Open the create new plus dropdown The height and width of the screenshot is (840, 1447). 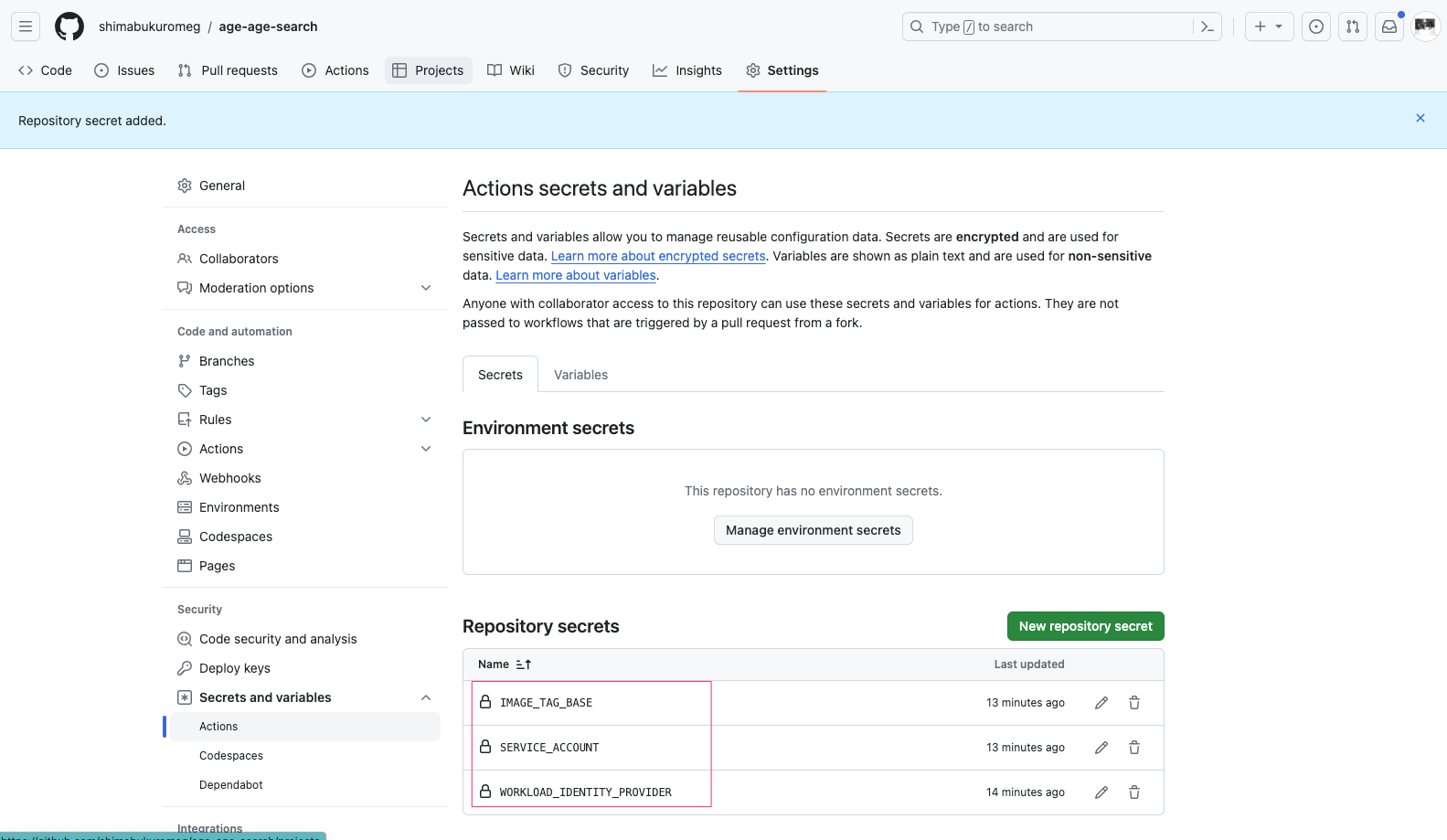[1269, 27]
